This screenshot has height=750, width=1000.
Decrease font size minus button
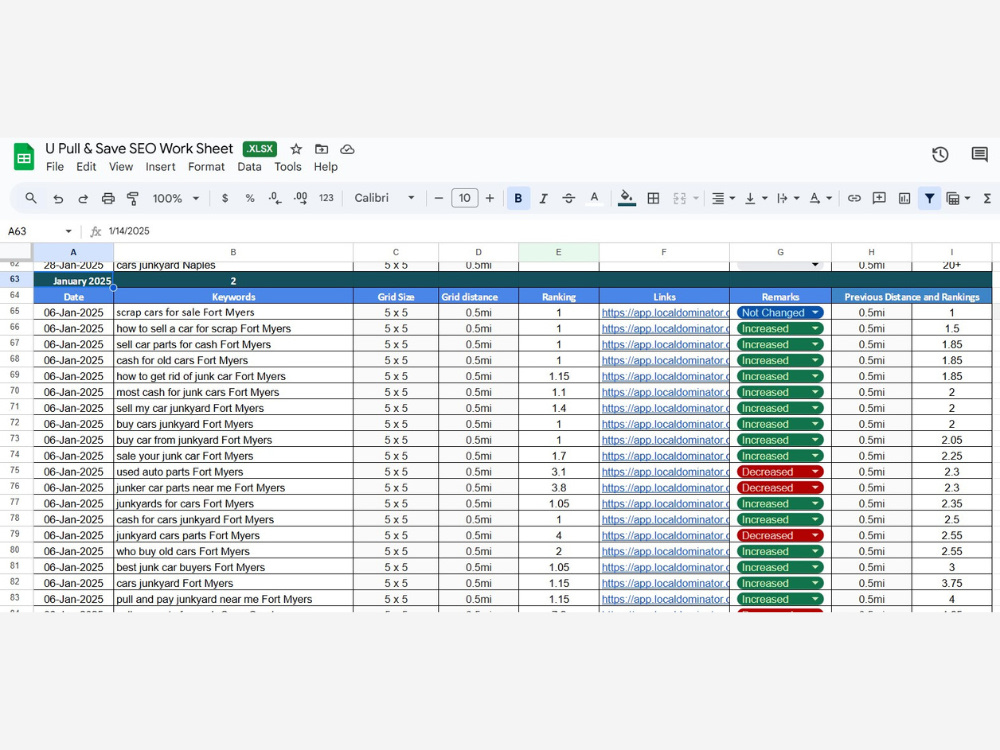click(x=438, y=198)
